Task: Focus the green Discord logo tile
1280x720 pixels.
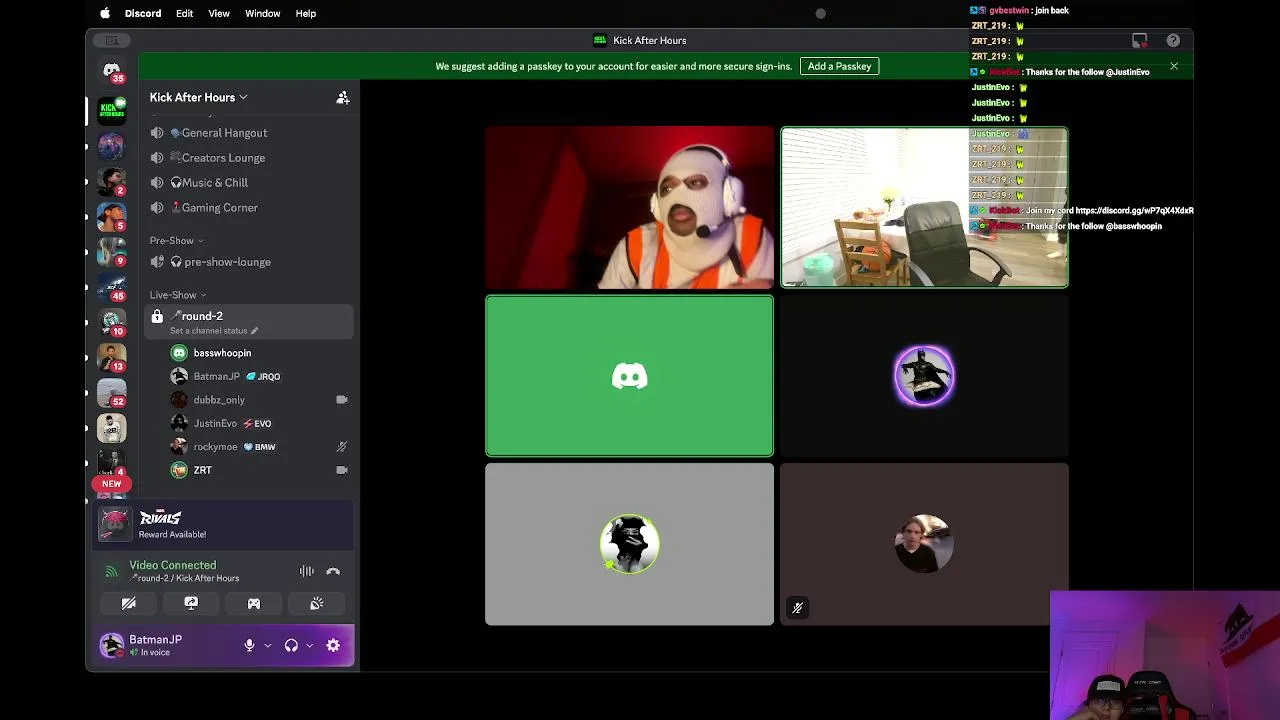Action: point(629,376)
